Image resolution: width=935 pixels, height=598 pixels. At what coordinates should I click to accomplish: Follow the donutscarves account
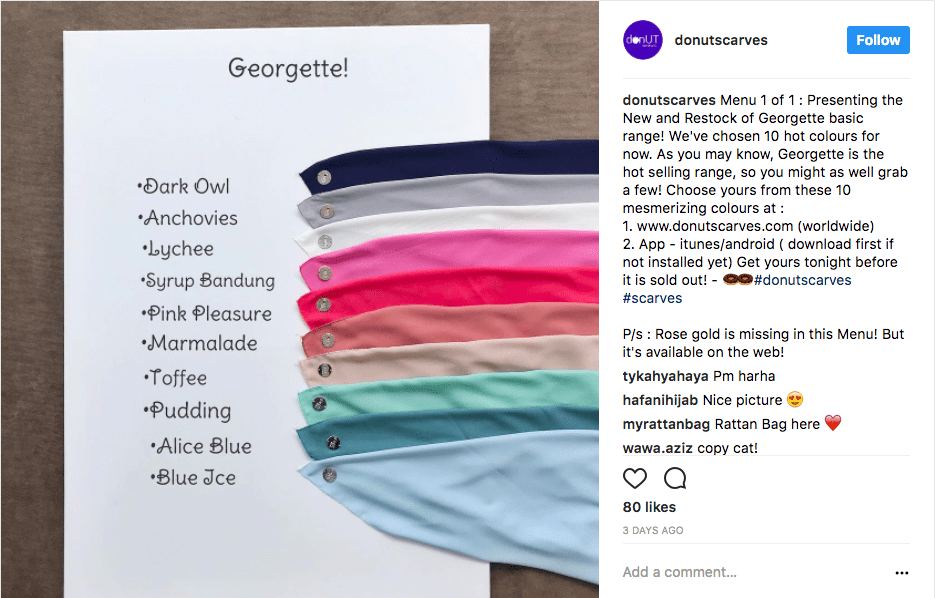[x=878, y=40]
